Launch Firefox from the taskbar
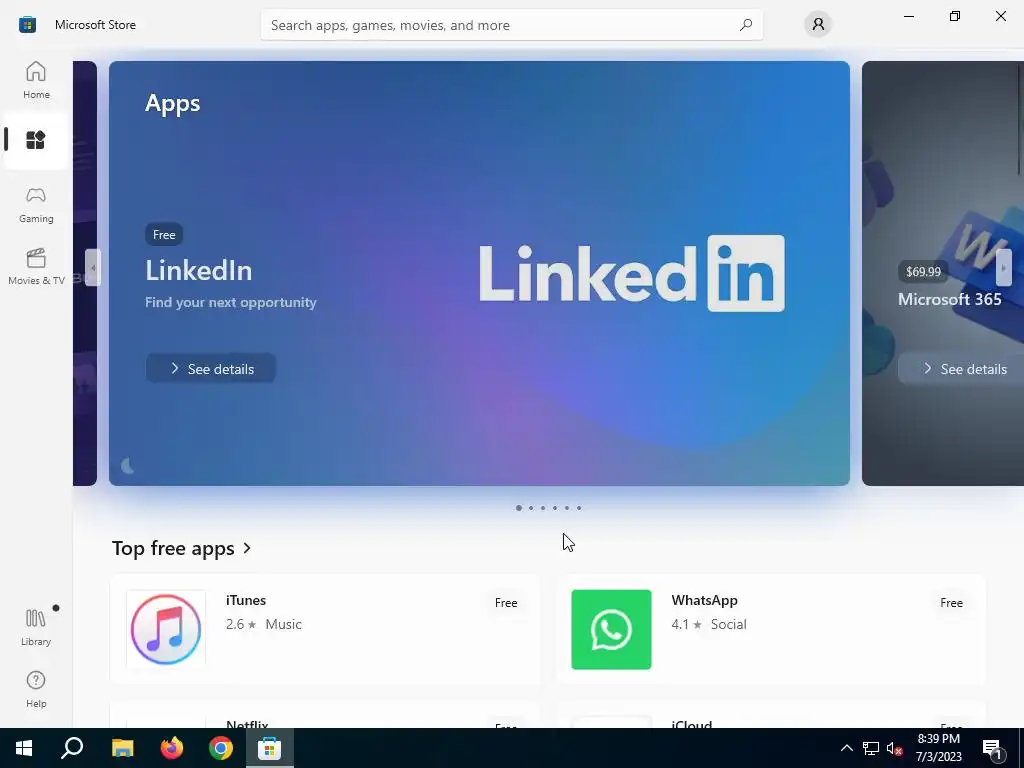This screenshot has height=768, width=1024. click(x=172, y=748)
